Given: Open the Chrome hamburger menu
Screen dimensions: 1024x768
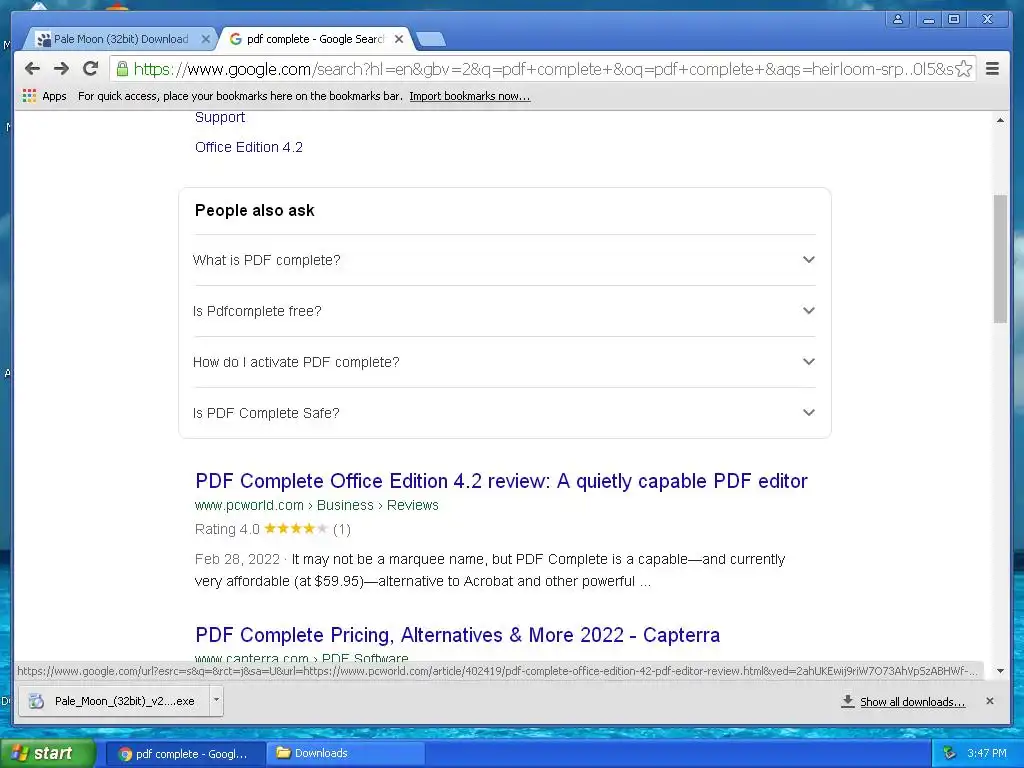Looking at the screenshot, I should [992, 69].
